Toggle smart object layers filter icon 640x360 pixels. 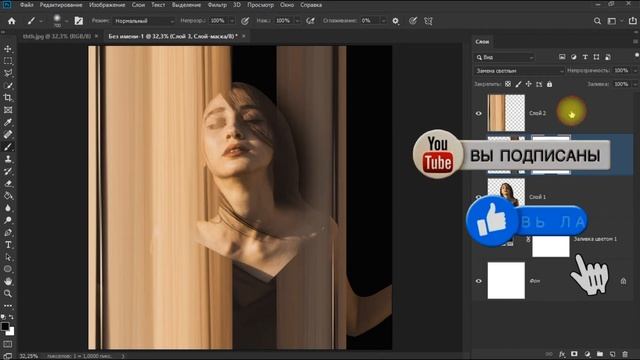608,57
